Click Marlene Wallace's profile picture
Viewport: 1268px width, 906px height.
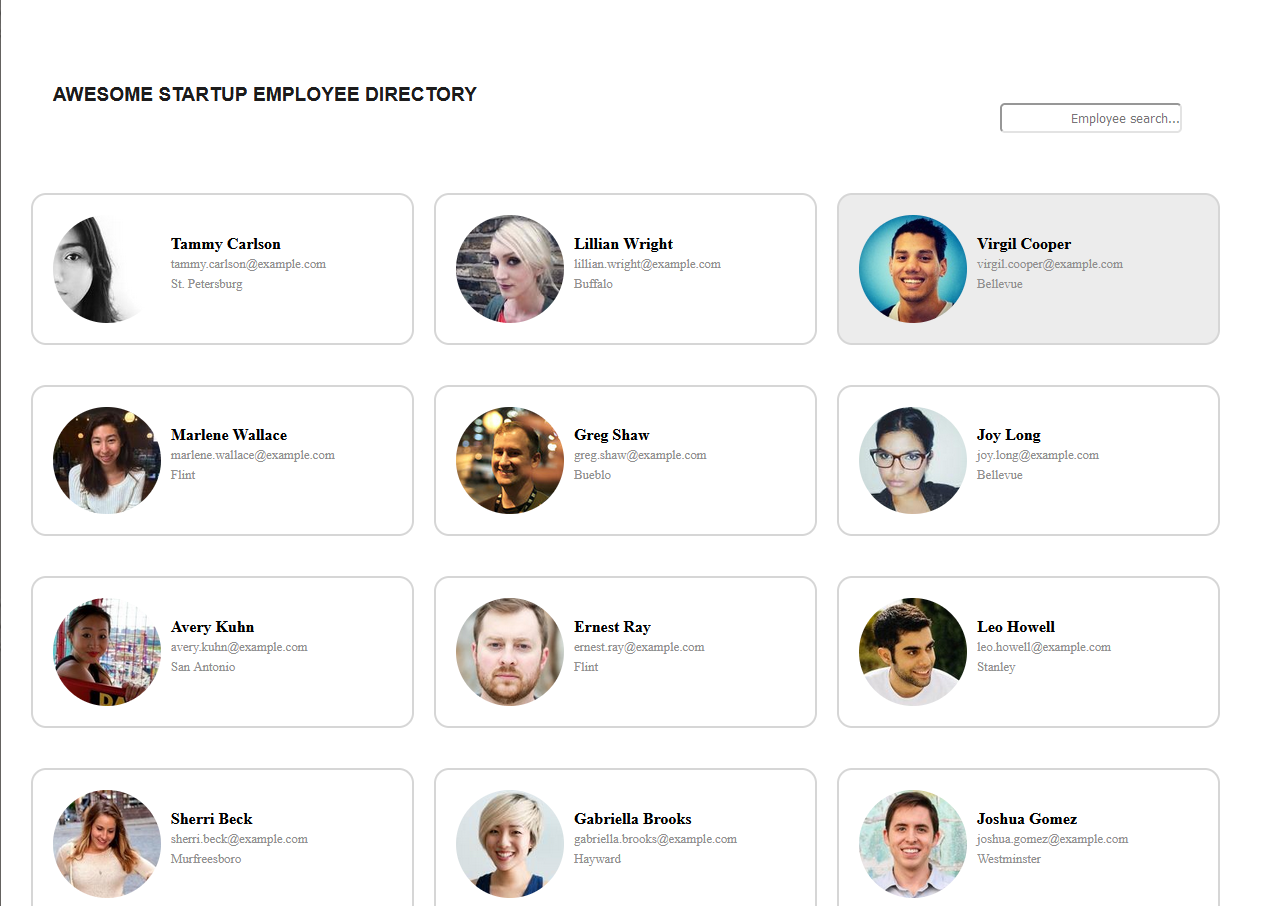(107, 460)
